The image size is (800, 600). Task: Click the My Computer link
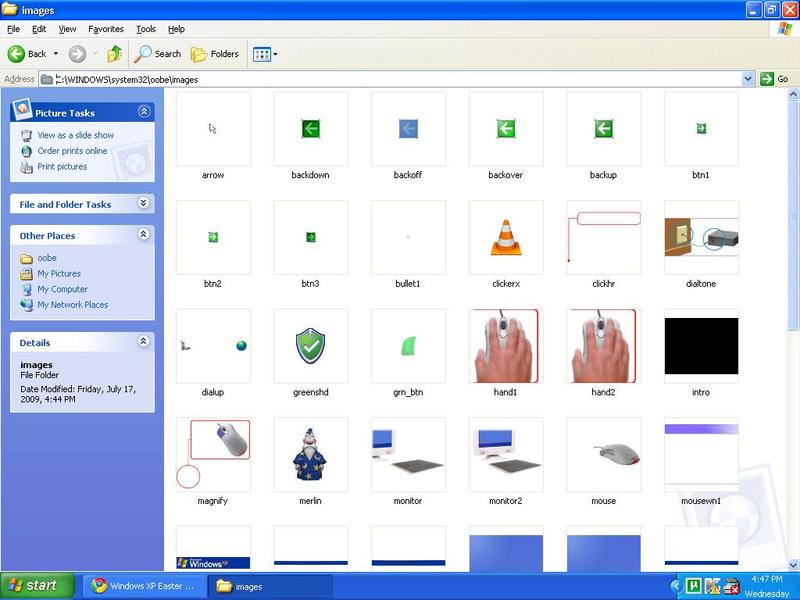pyautogui.click(x=62, y=289)
